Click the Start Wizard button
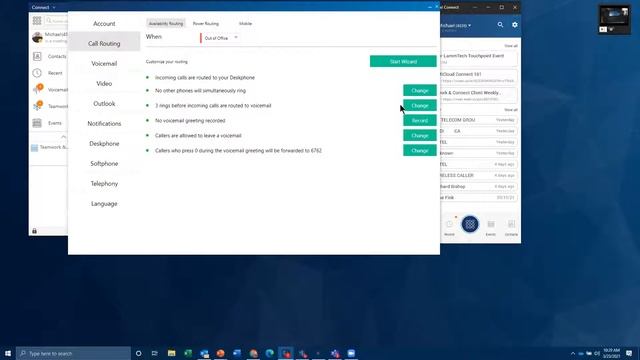 point(403,61)
